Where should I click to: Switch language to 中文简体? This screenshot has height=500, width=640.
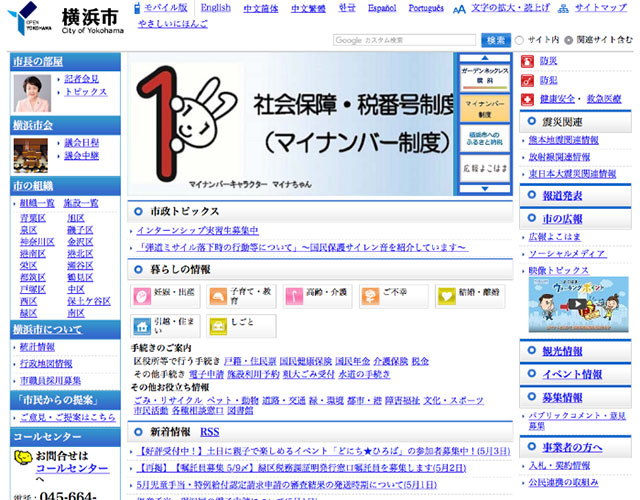[261, 8]
